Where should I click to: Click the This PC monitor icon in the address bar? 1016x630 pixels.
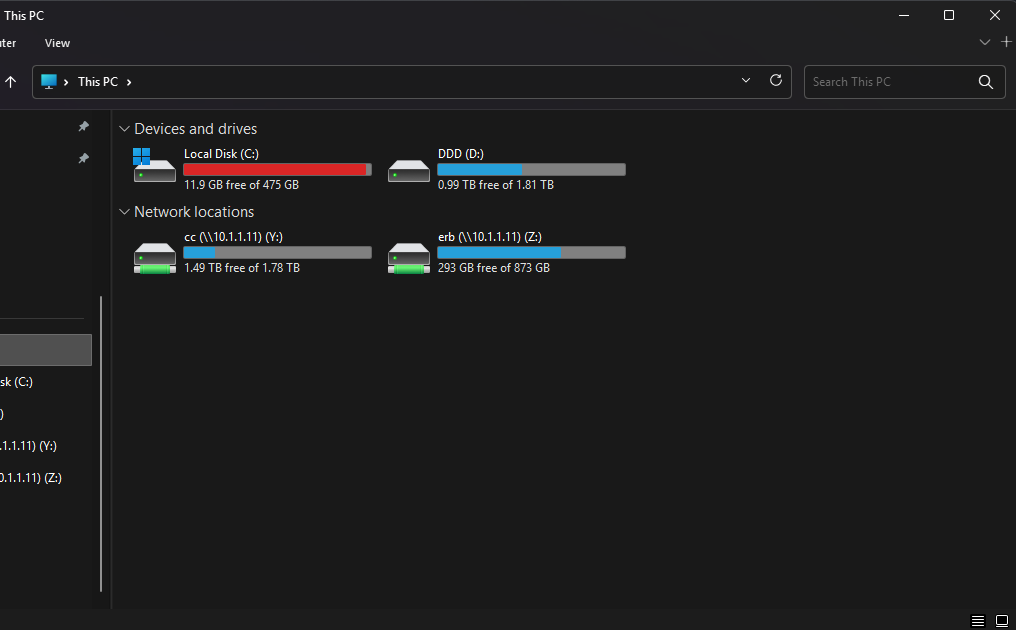tap(49, 82)
